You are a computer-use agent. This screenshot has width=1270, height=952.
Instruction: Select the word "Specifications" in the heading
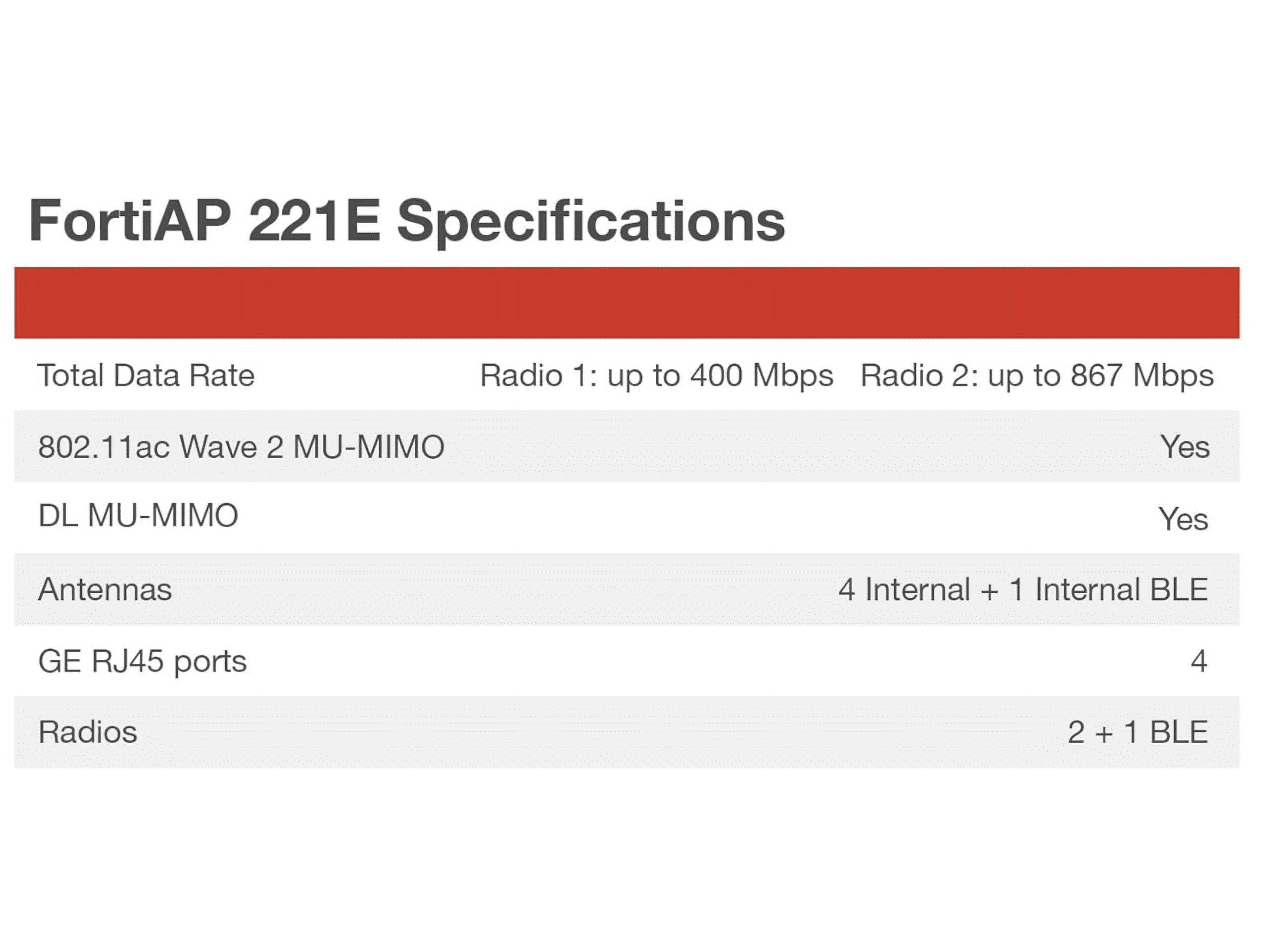[591, 222]
